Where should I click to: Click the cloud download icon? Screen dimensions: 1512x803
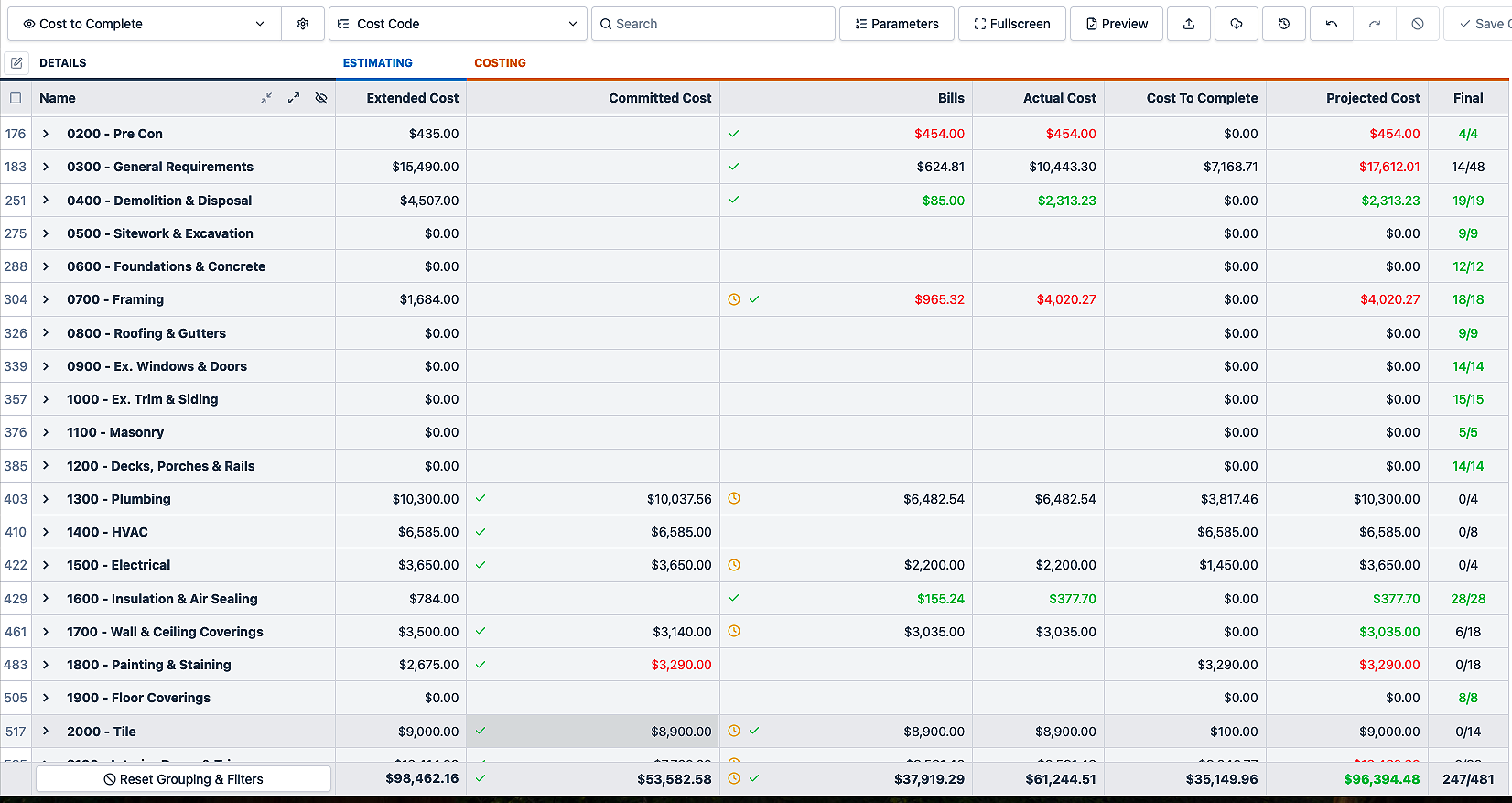click(x=1237, y=24)
